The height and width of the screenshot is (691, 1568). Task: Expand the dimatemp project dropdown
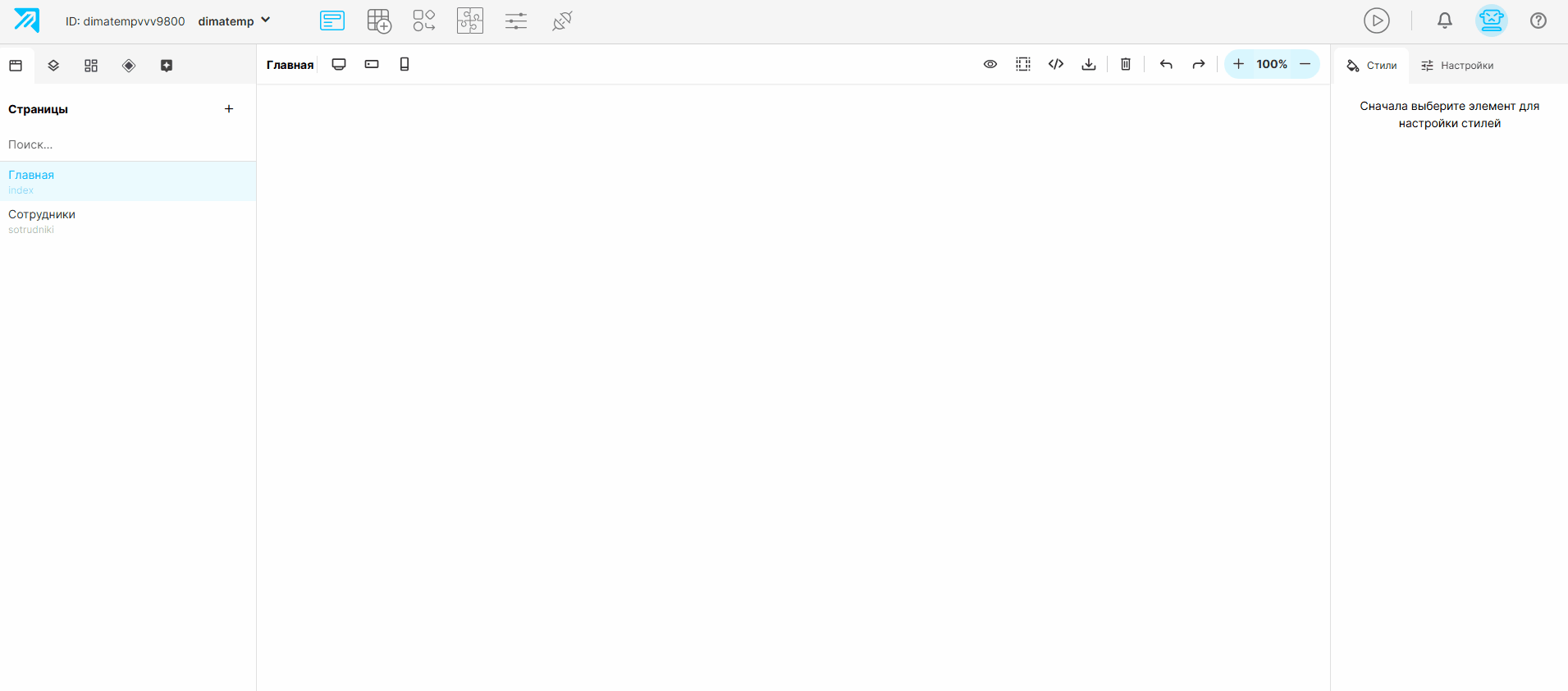[x=234, y=21]
